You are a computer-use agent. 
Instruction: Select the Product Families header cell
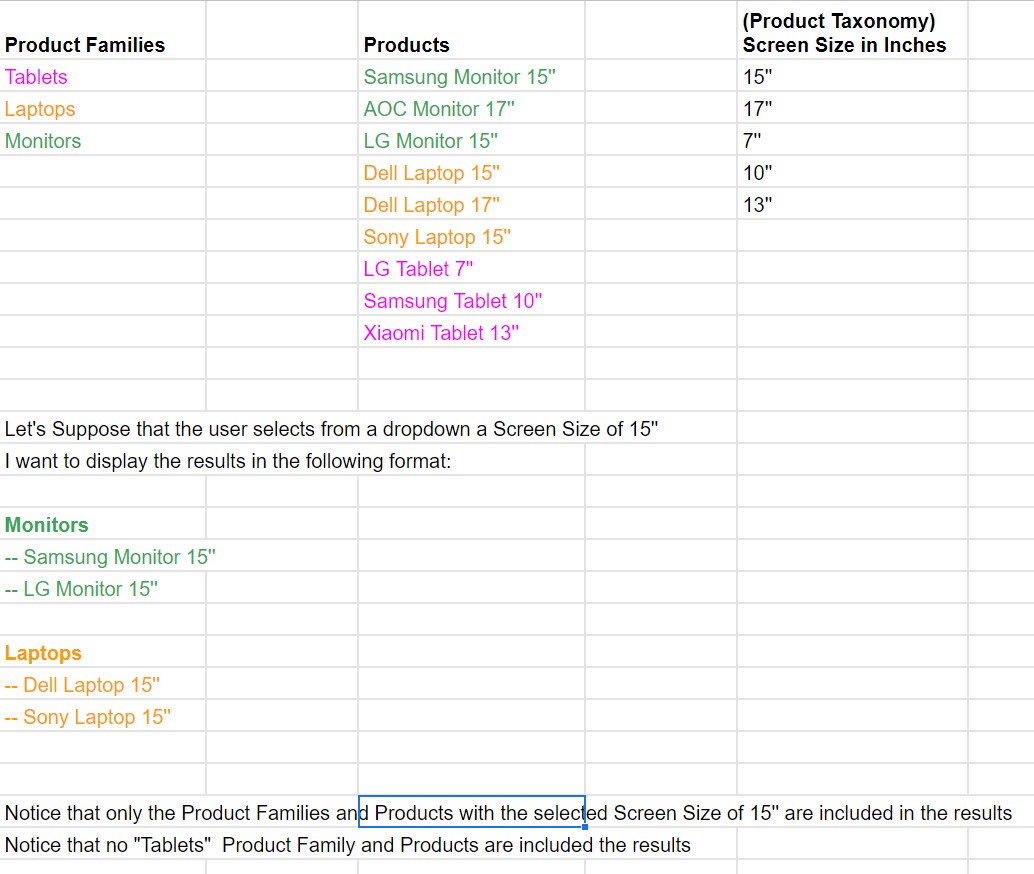pos(103,30)
